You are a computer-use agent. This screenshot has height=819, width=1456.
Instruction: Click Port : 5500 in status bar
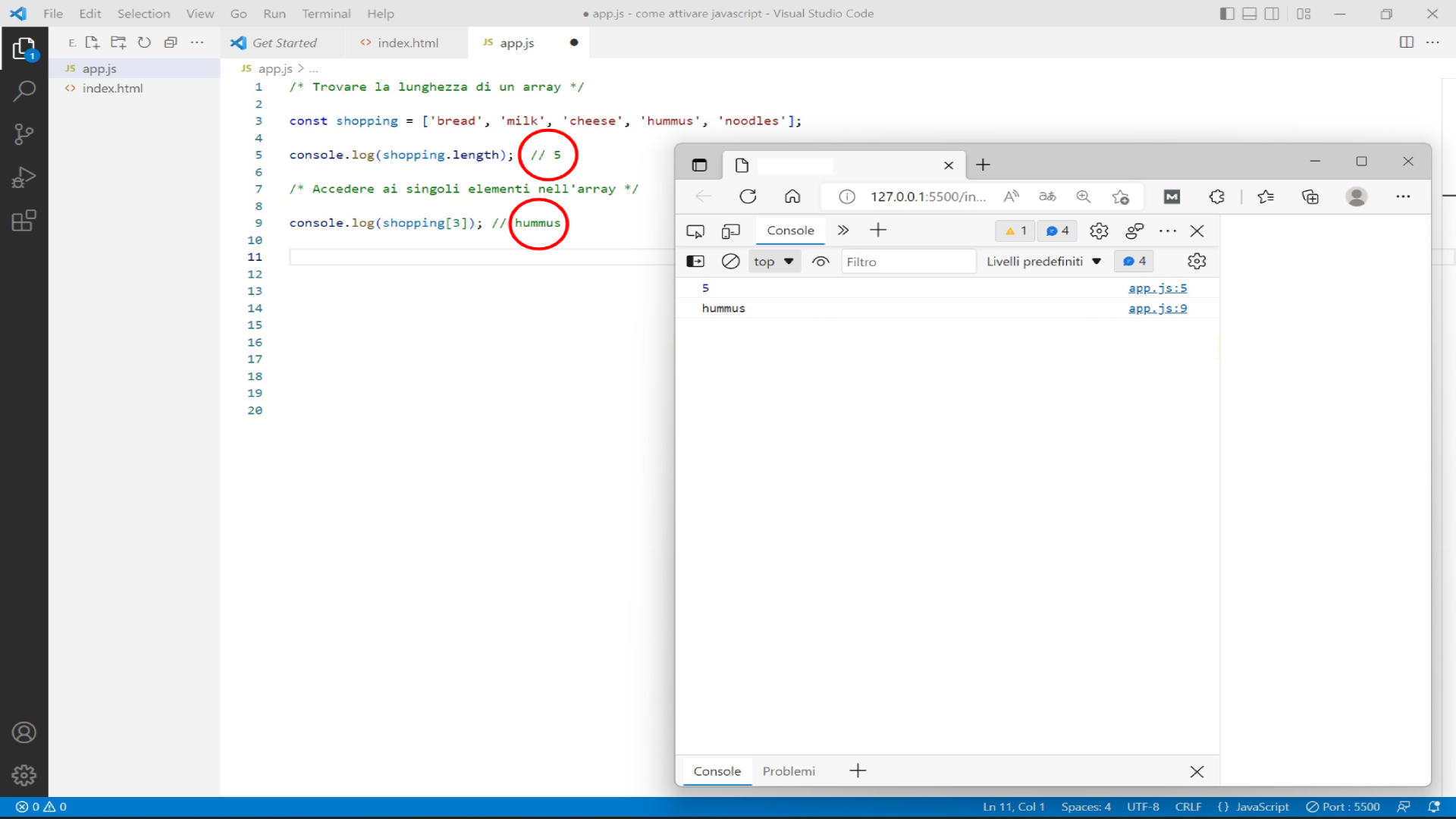pyautogui.click(x=1343, y=807)
